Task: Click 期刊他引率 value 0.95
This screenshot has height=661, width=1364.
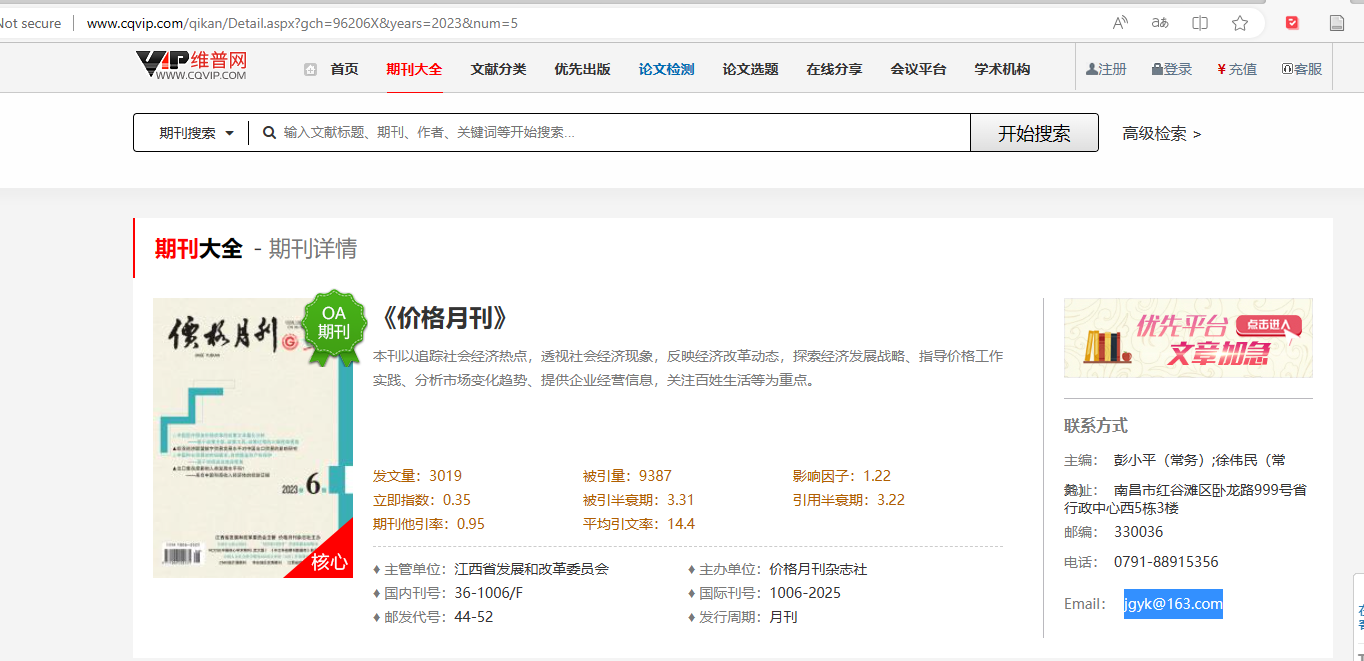Action: pos(471,524)
